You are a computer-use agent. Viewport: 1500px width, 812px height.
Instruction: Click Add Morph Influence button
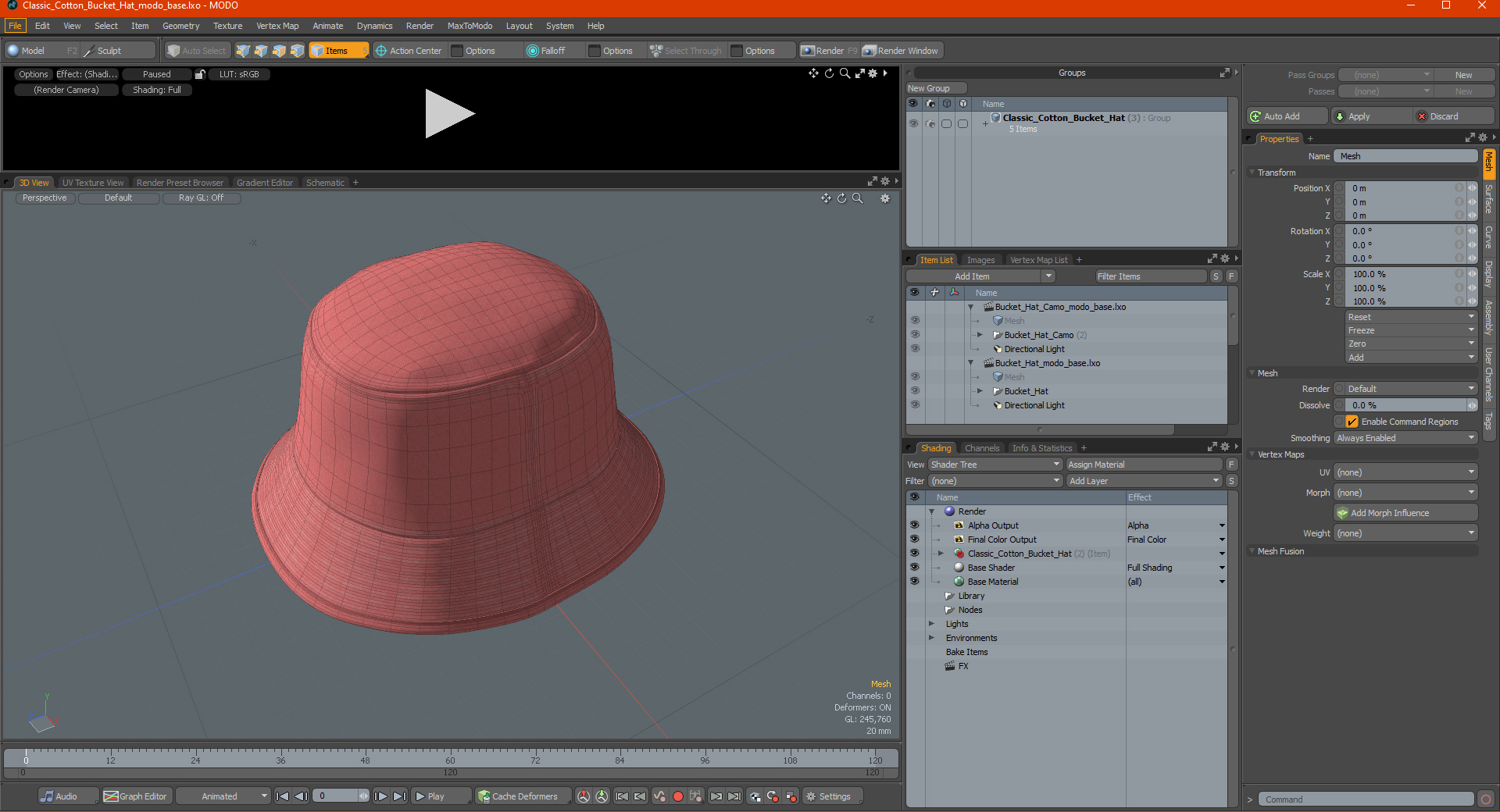point(1405,513)
